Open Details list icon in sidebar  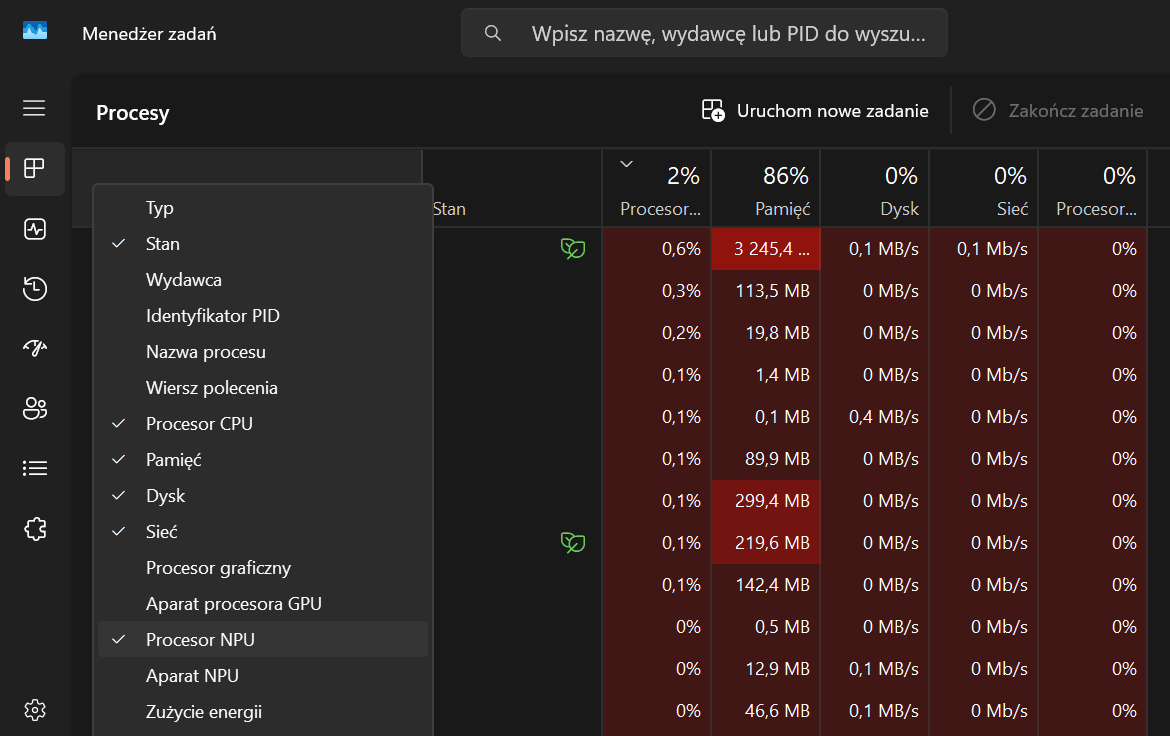pyautogui.click(x=34, y=468)
